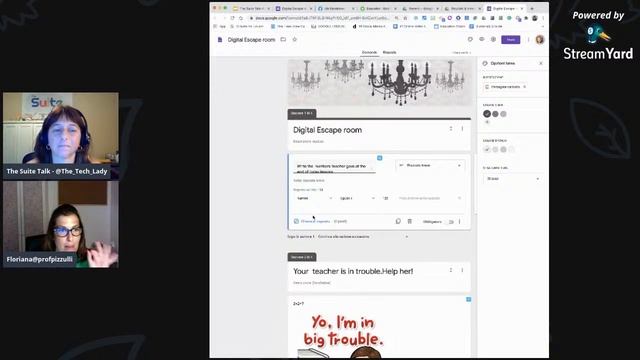
Task: Open the font style dropdown in theme panel
Action: pyautogui.click(x=512, y=179)
